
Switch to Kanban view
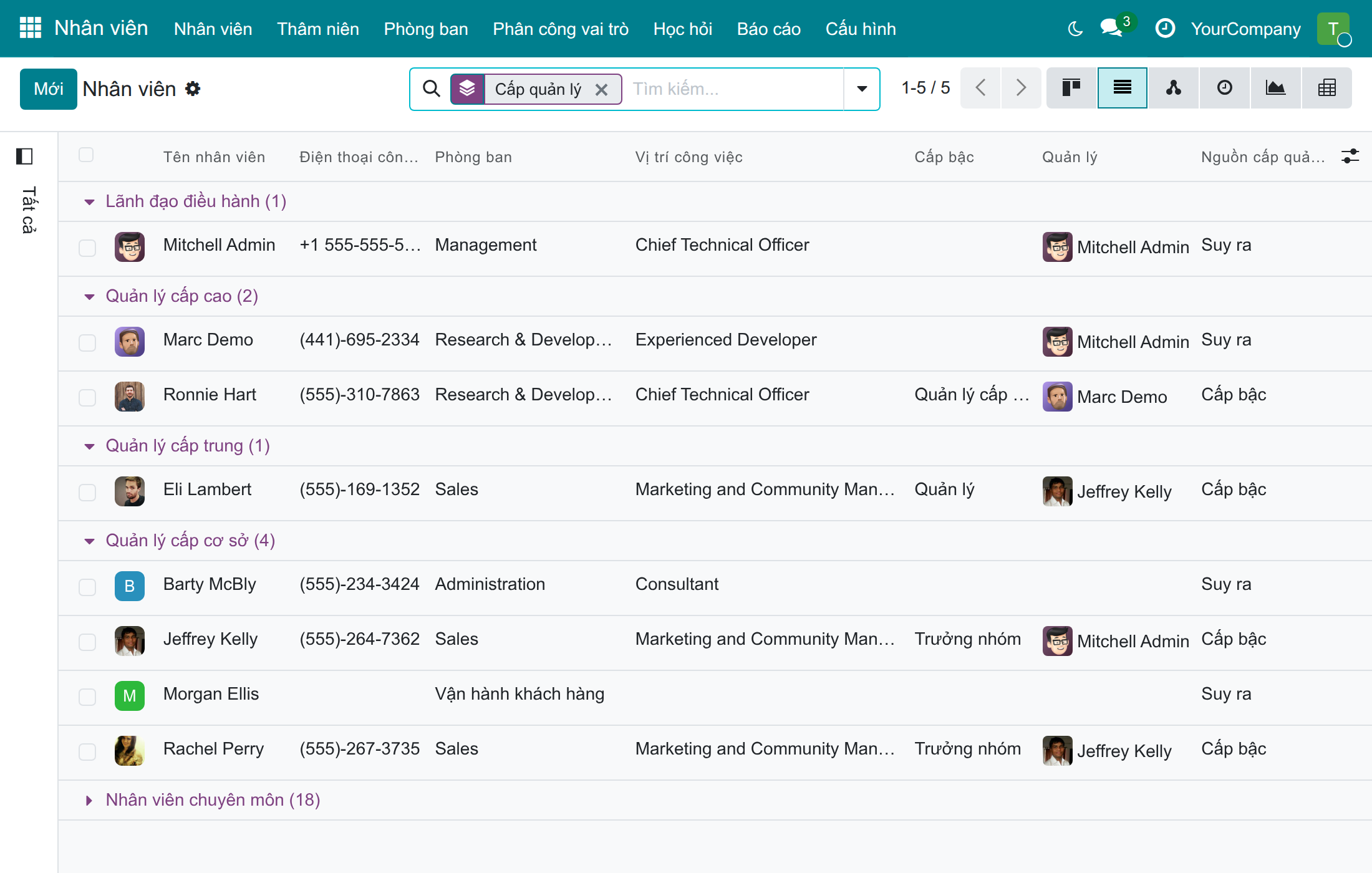1071,88
